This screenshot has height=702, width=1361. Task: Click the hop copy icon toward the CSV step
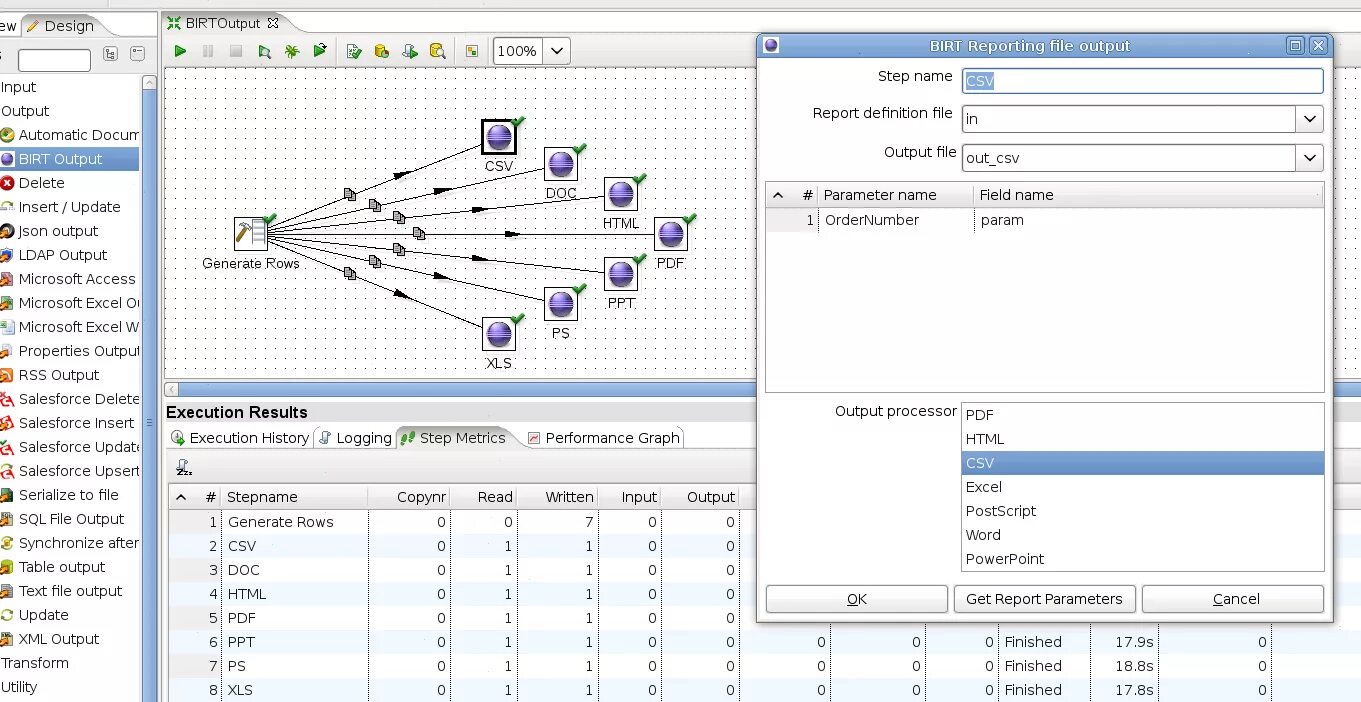click(349, 194)
